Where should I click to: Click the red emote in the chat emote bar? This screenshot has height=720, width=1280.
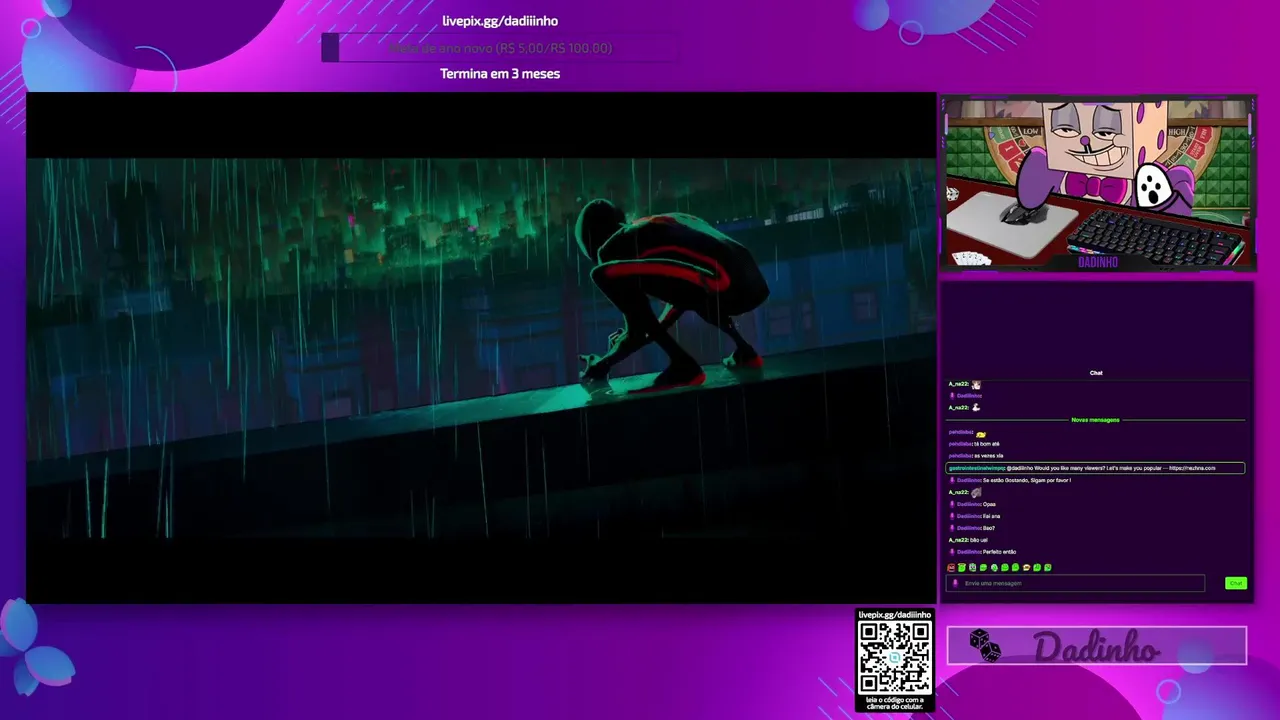click(951, 568)
